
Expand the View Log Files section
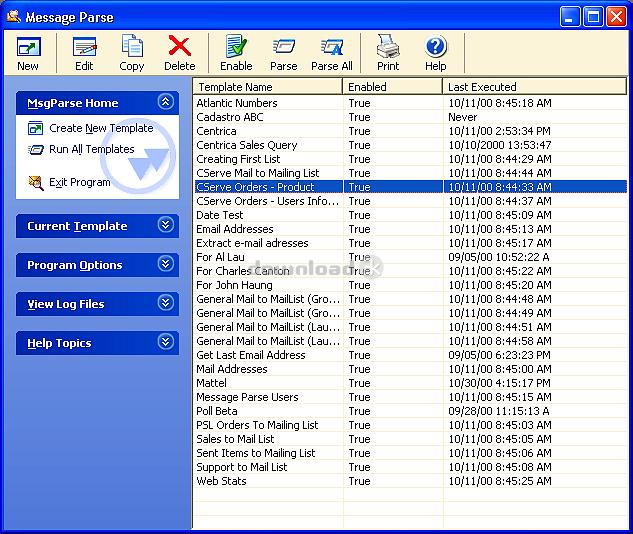tap(166, 304)
